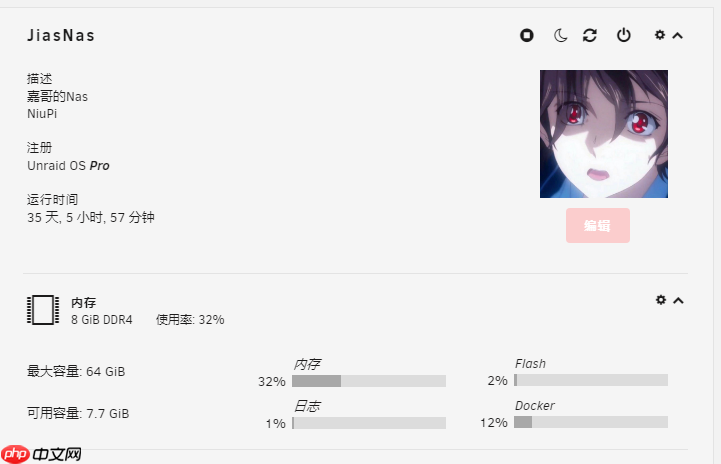
Task: Click the php 中文网 watermark logo
Action: click(x=42, y=454)
